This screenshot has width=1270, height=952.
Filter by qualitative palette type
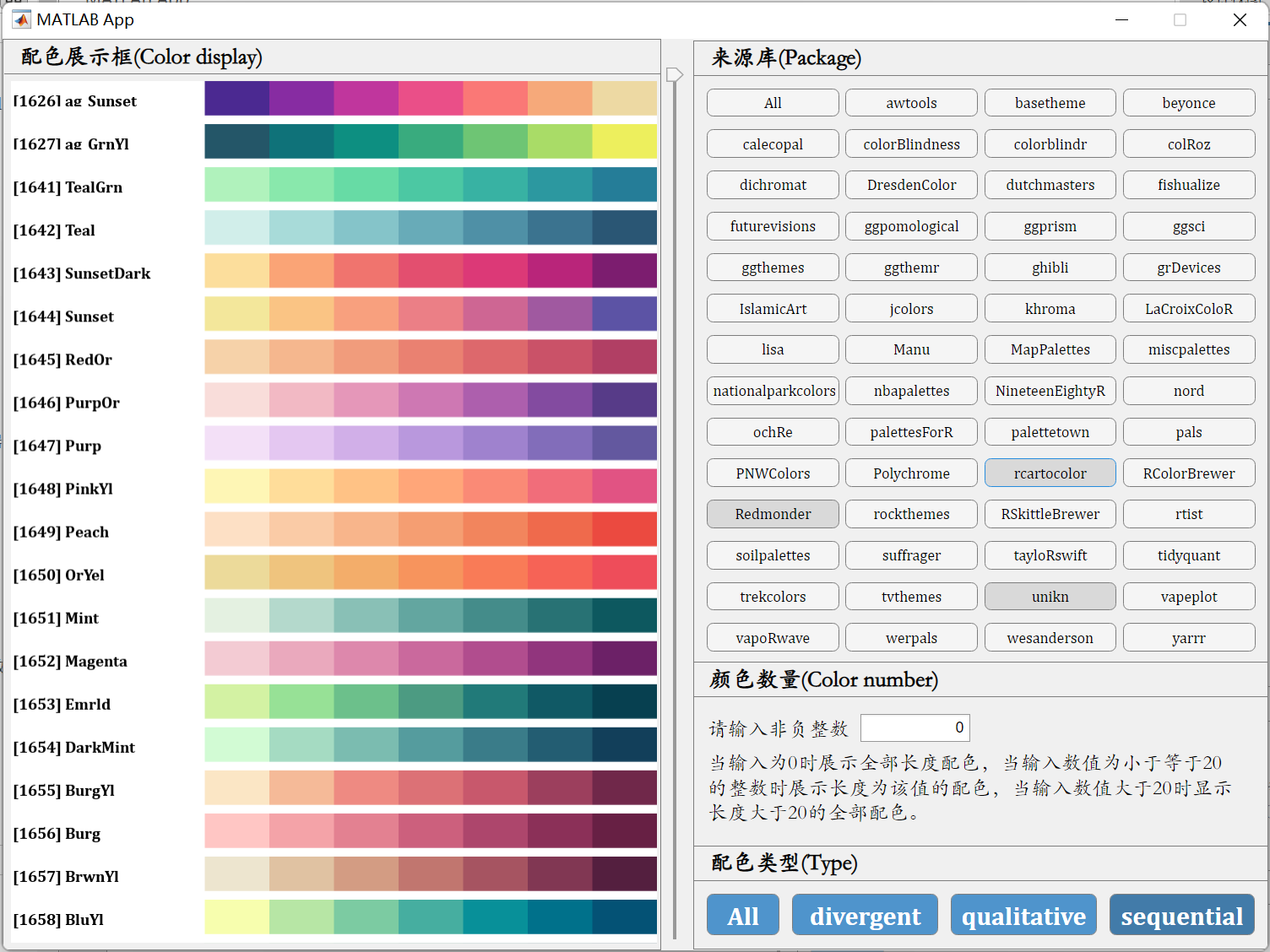tap(1023, 915)
